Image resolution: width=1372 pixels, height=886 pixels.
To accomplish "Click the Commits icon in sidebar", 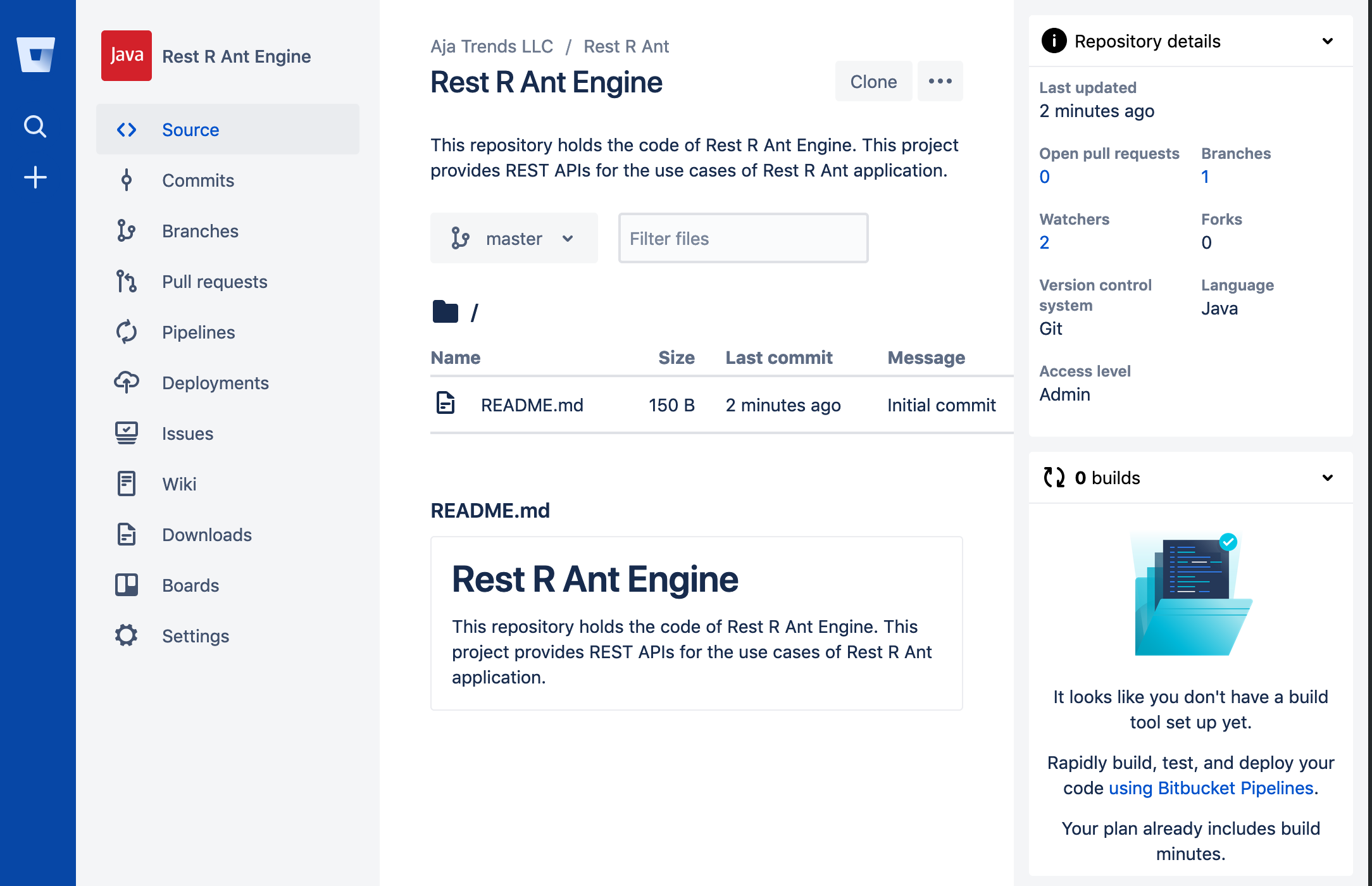I will point(127,180).
